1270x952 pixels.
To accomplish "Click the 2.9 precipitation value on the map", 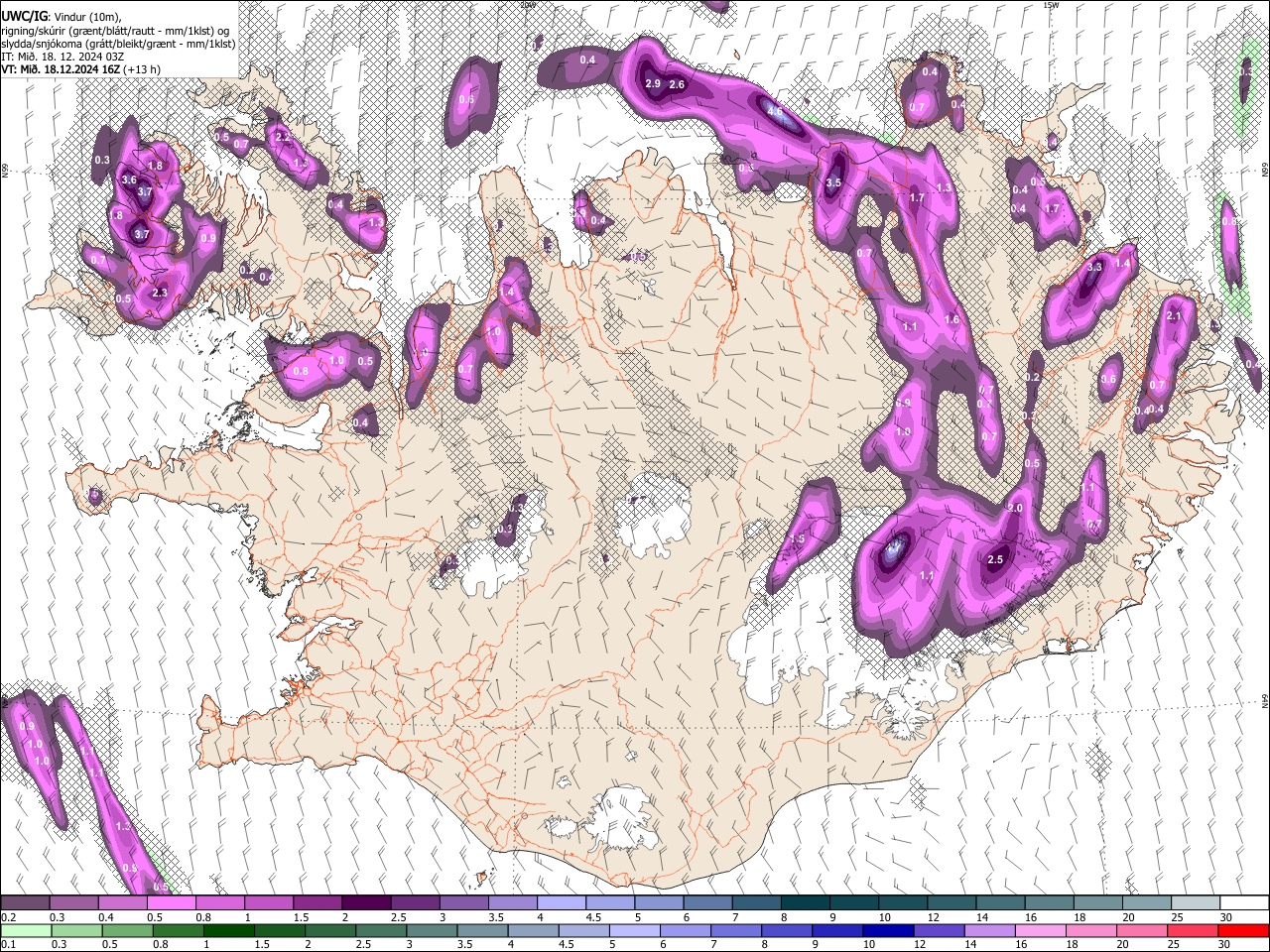I will 653,84.
